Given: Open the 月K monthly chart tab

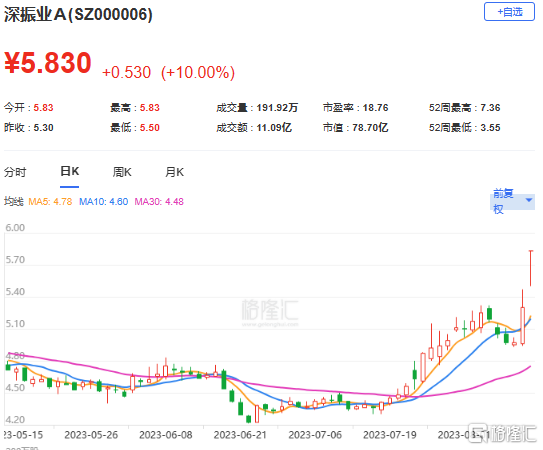Looking at the screenshot, I should coord(175,172).
